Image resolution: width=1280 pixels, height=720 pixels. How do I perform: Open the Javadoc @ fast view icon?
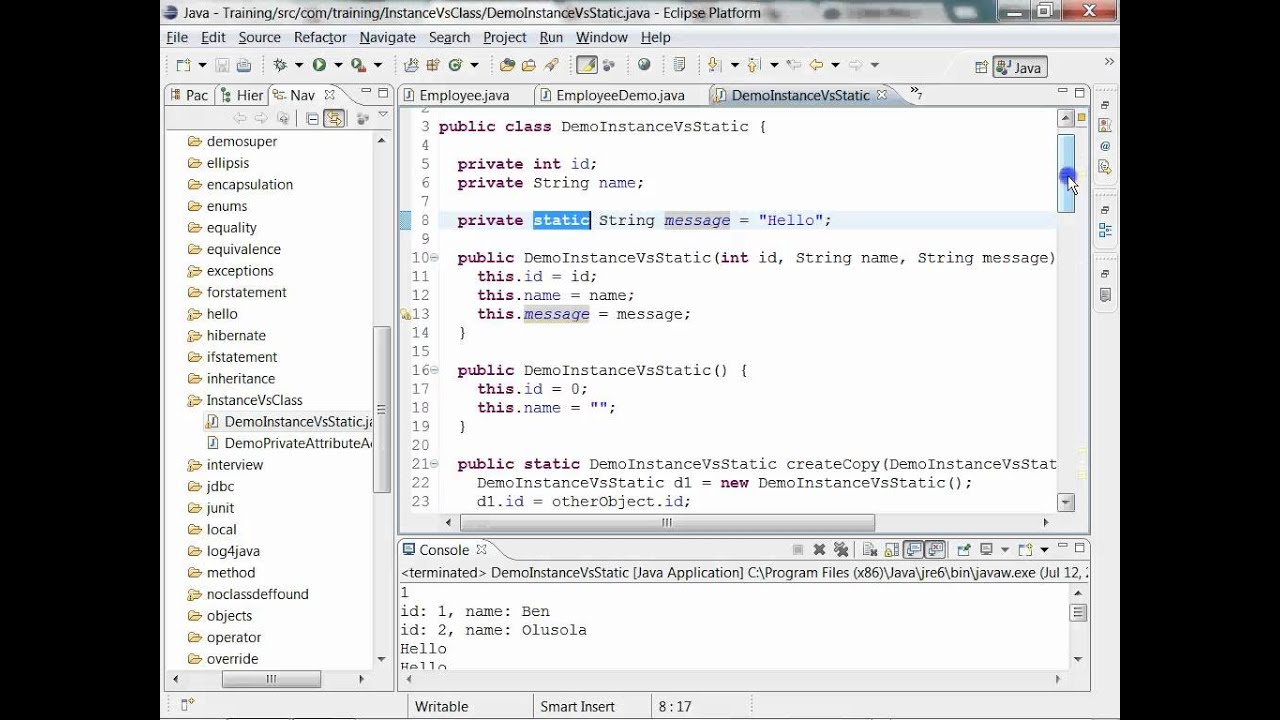coord(1105,146)
